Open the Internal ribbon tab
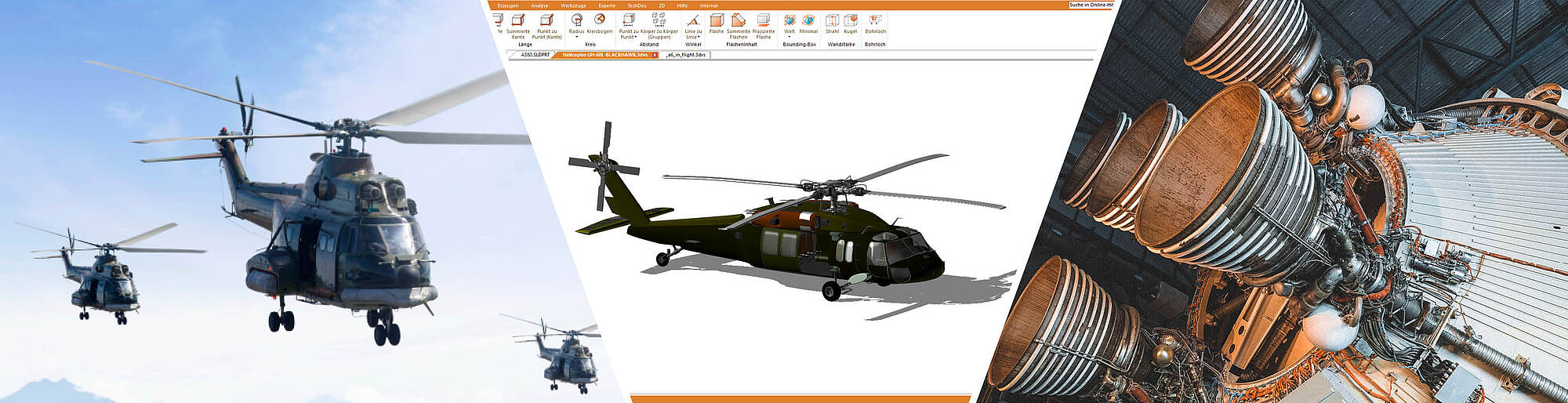1568x403 pixels. point(709,5)
